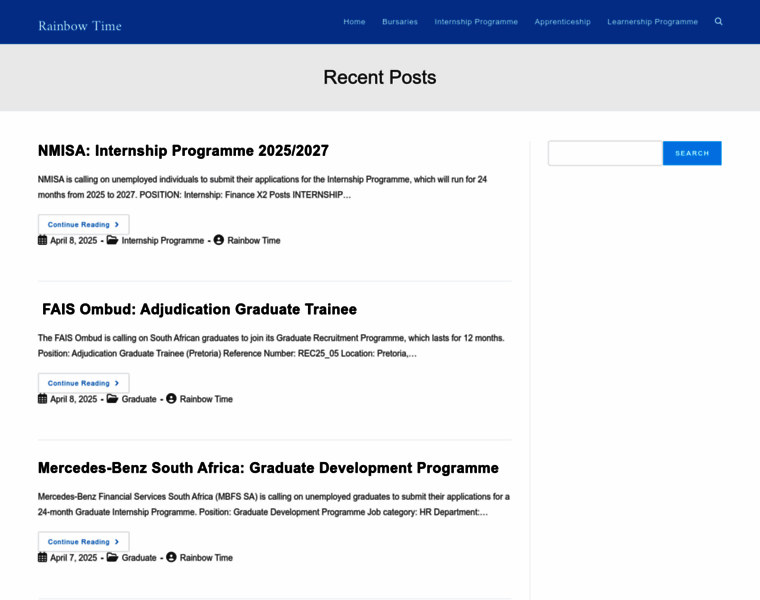Open Rainbow Time author link on FAIS Ombud post
The image size is (760, 600).
(206, 399)
